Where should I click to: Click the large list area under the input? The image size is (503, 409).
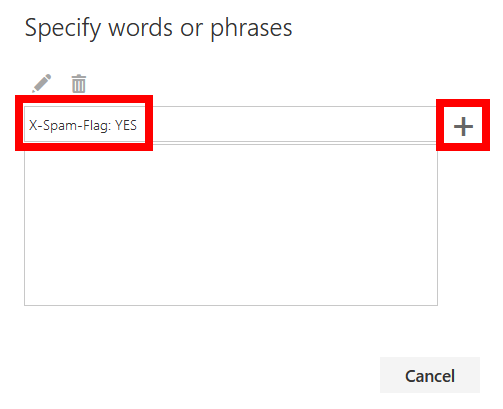click(231, 225)
